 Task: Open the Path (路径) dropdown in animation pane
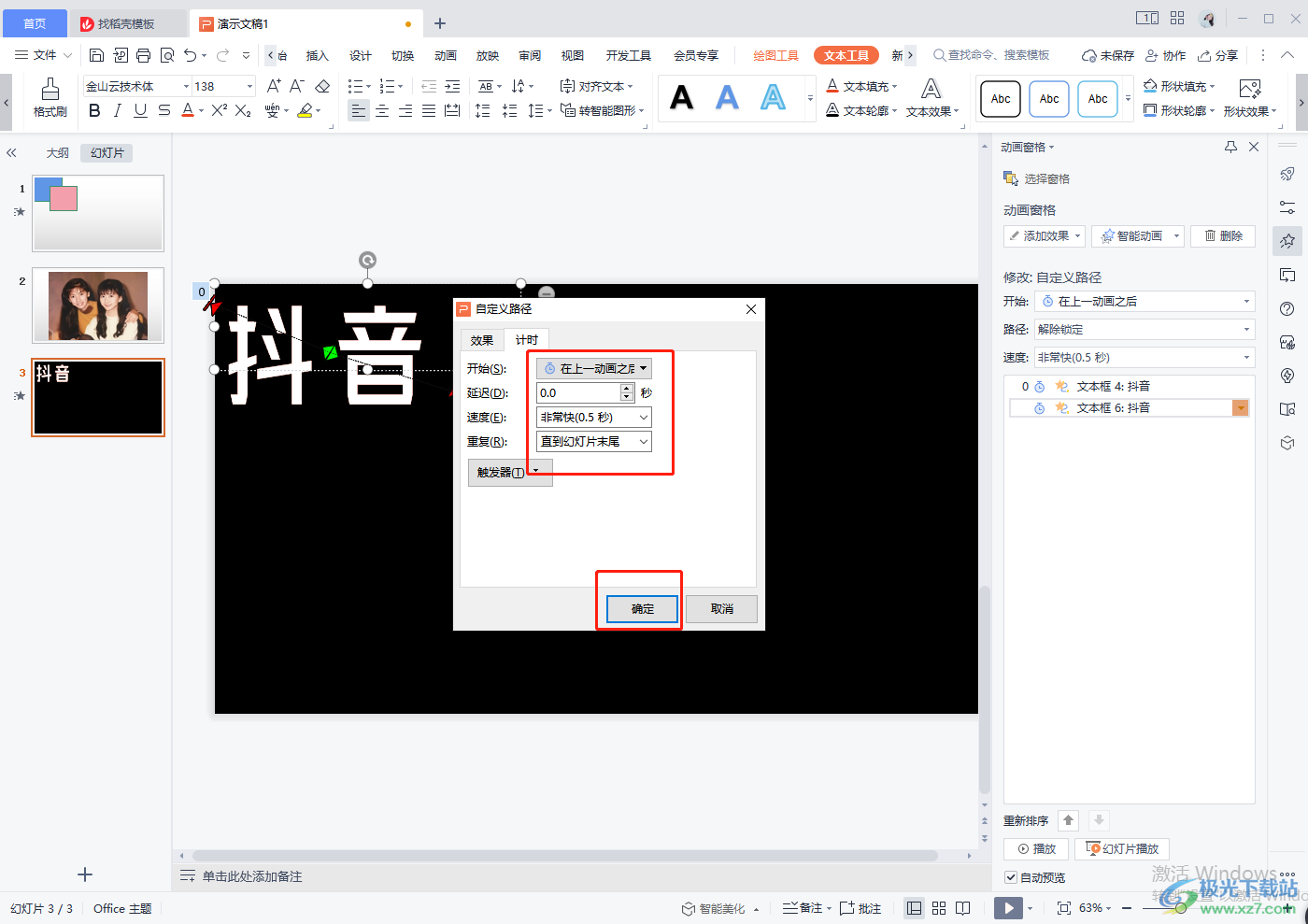[x=1144, y=329]
